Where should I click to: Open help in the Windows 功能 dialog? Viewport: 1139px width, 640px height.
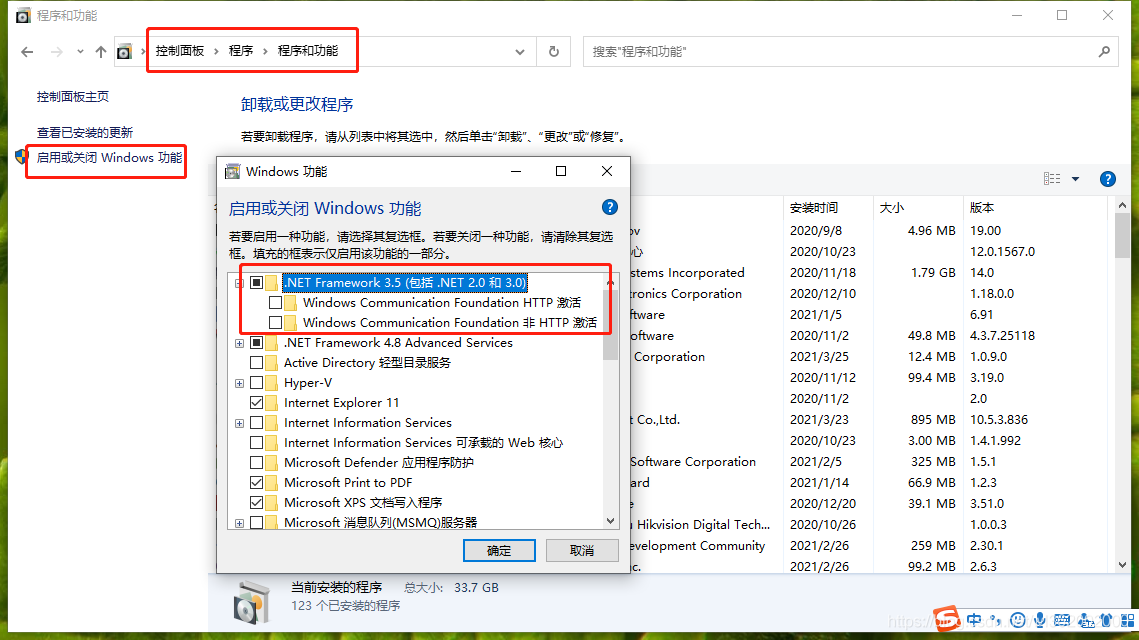[609, 208]
